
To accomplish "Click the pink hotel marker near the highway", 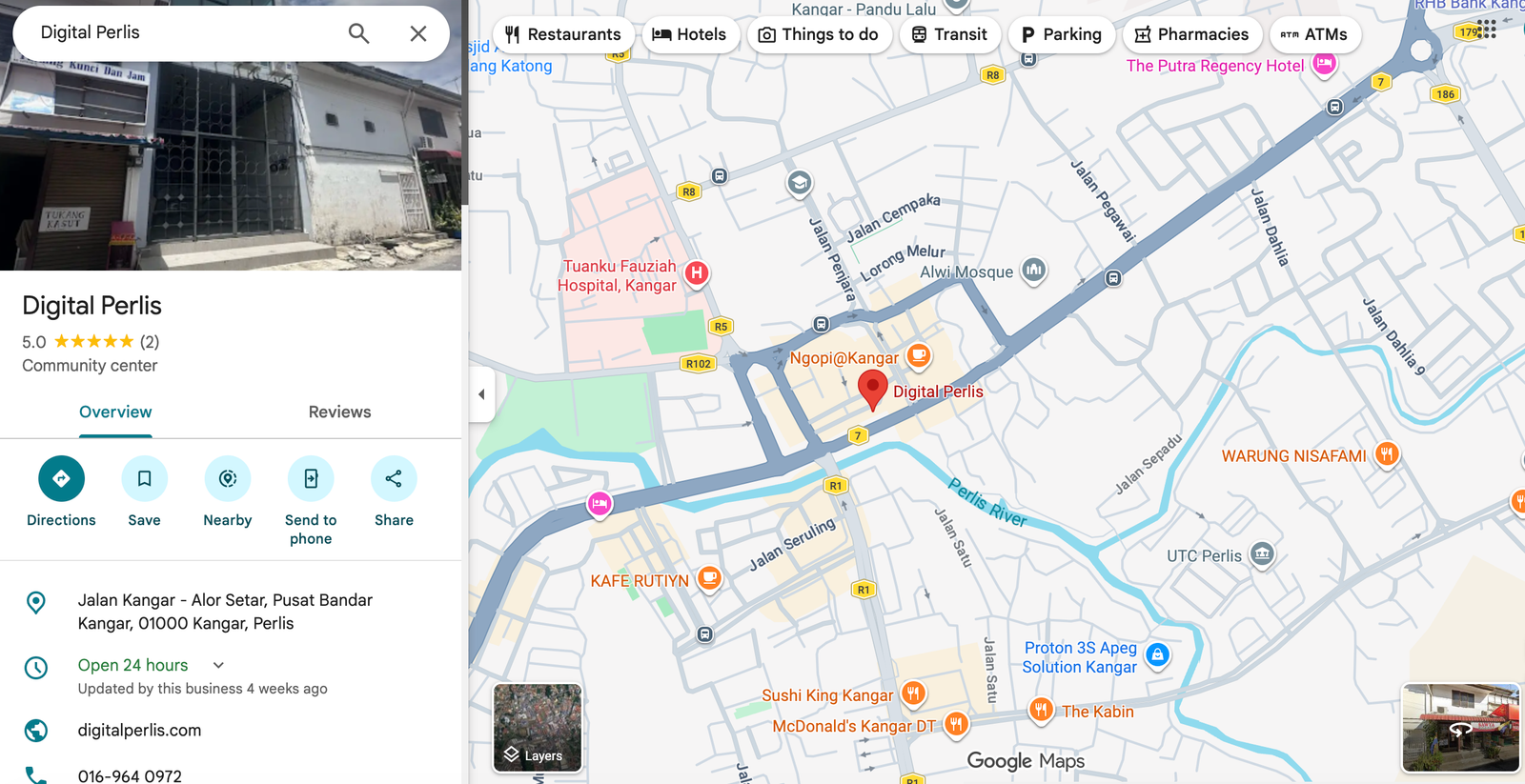I will (600, 504).
